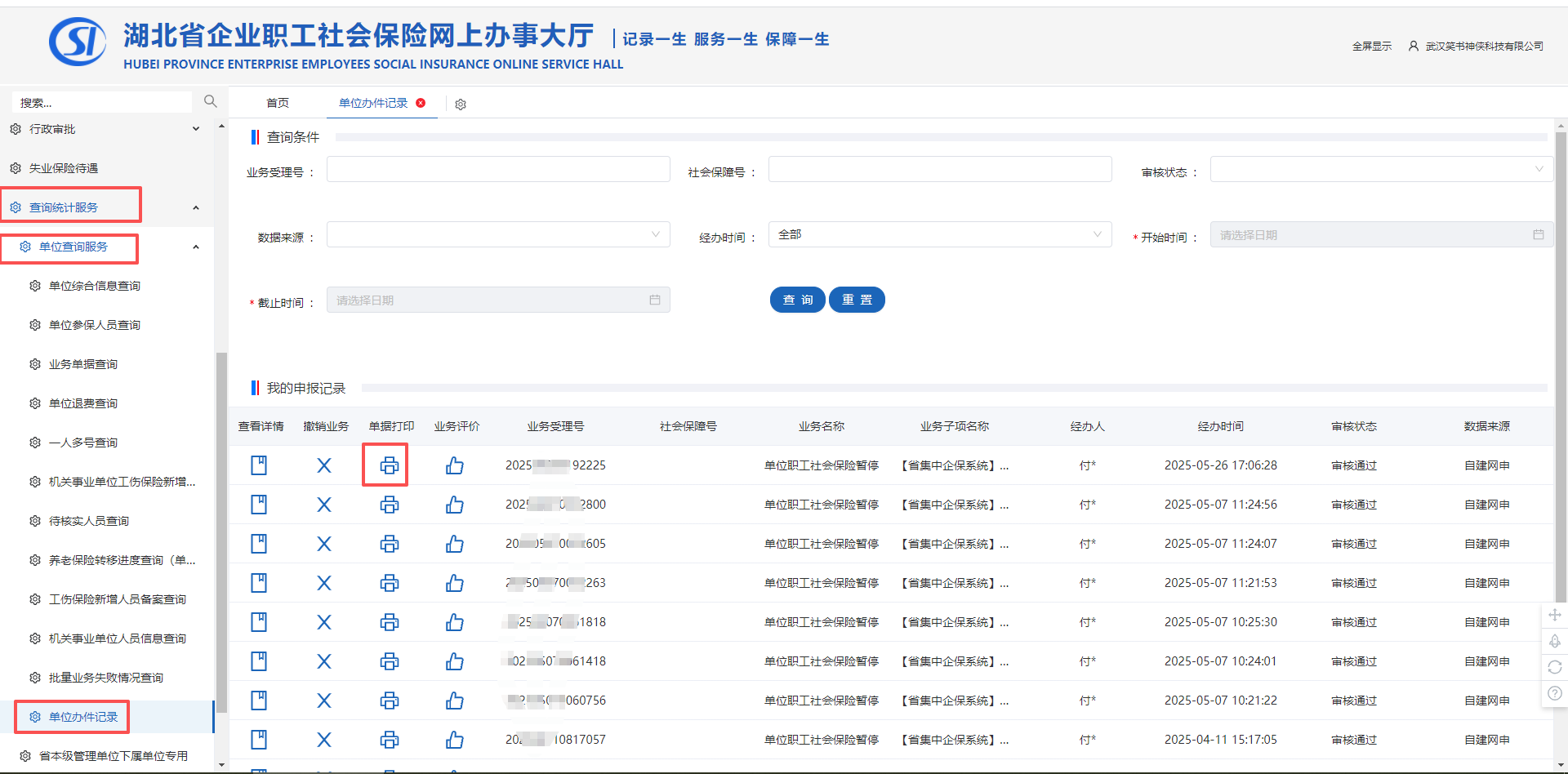Open the 数据来源 dropdown
Image resolution: width=1568 pixels, height=774 pixels.
pos(498,234)
